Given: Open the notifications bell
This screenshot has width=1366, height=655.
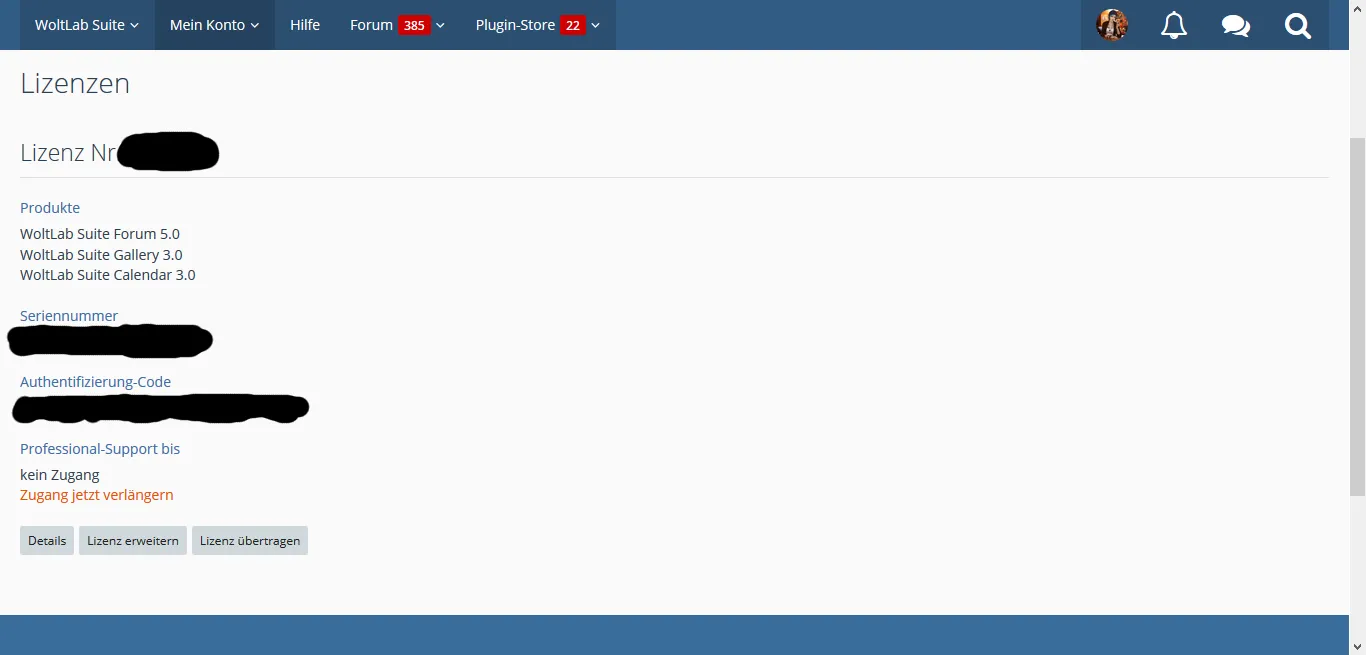Looking at the screenshot, I should point(1174,25).
